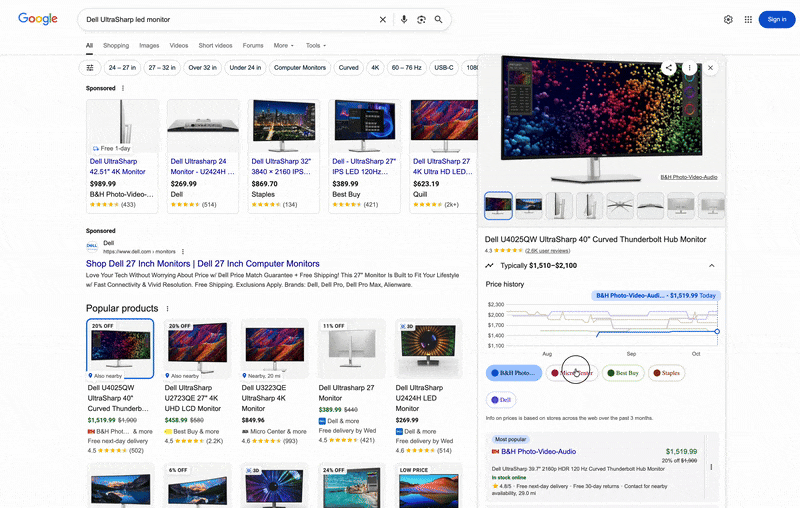Toggle the Micro Center price history line
This screenshot has height=508, width=800.
(571, 373)
